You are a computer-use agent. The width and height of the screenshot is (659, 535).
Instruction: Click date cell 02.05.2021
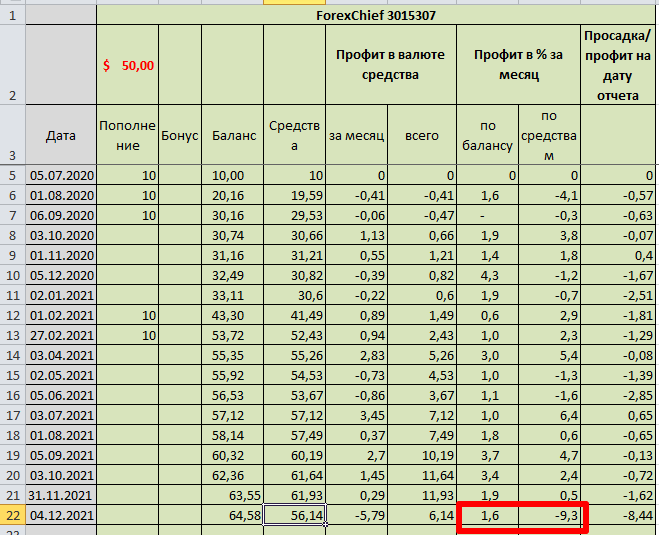coord(61,375)
